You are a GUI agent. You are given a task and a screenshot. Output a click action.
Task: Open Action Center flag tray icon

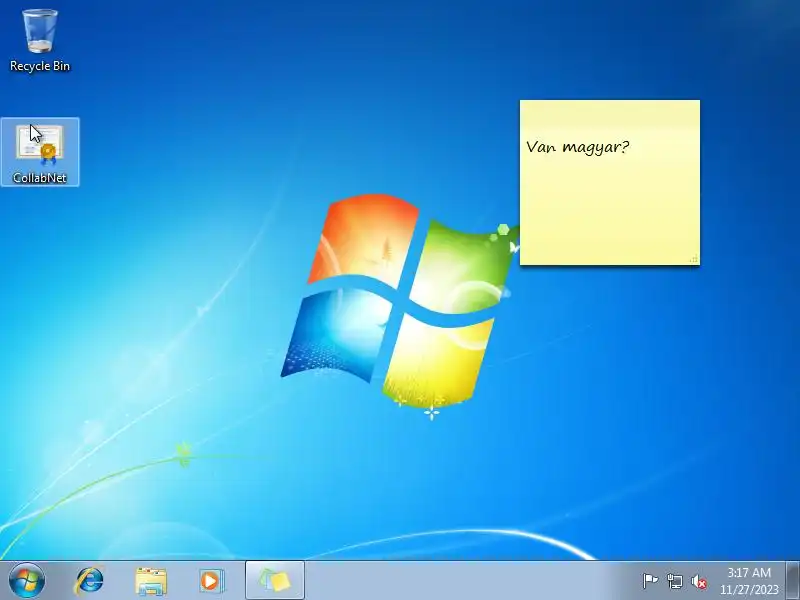point(650,581)
